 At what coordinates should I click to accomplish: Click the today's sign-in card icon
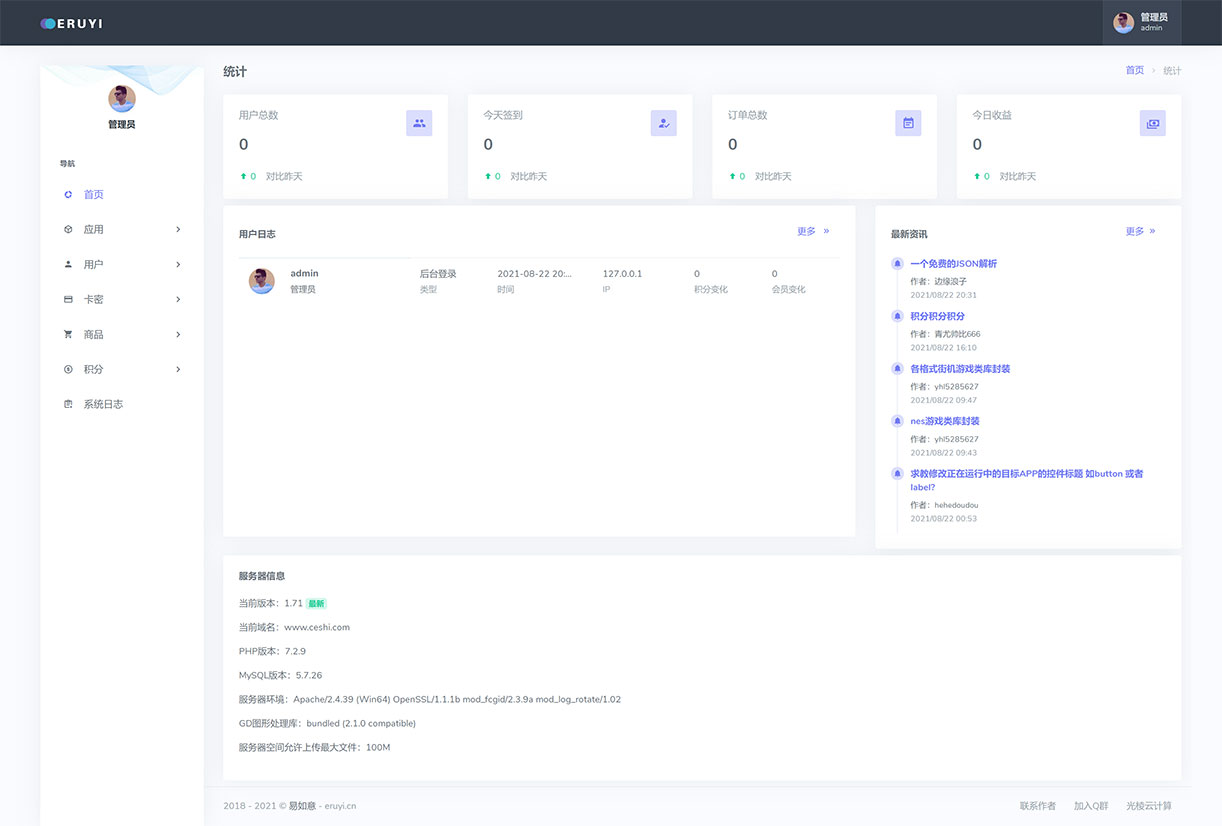663,123
